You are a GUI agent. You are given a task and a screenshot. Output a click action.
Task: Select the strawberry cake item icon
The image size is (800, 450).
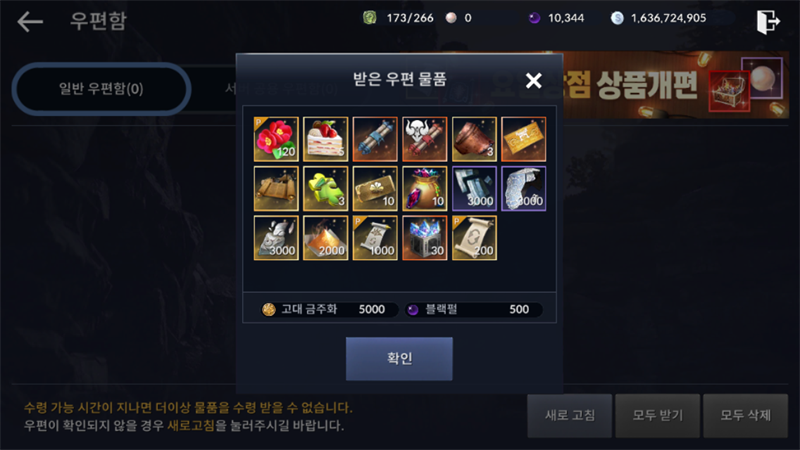point(326,139)
